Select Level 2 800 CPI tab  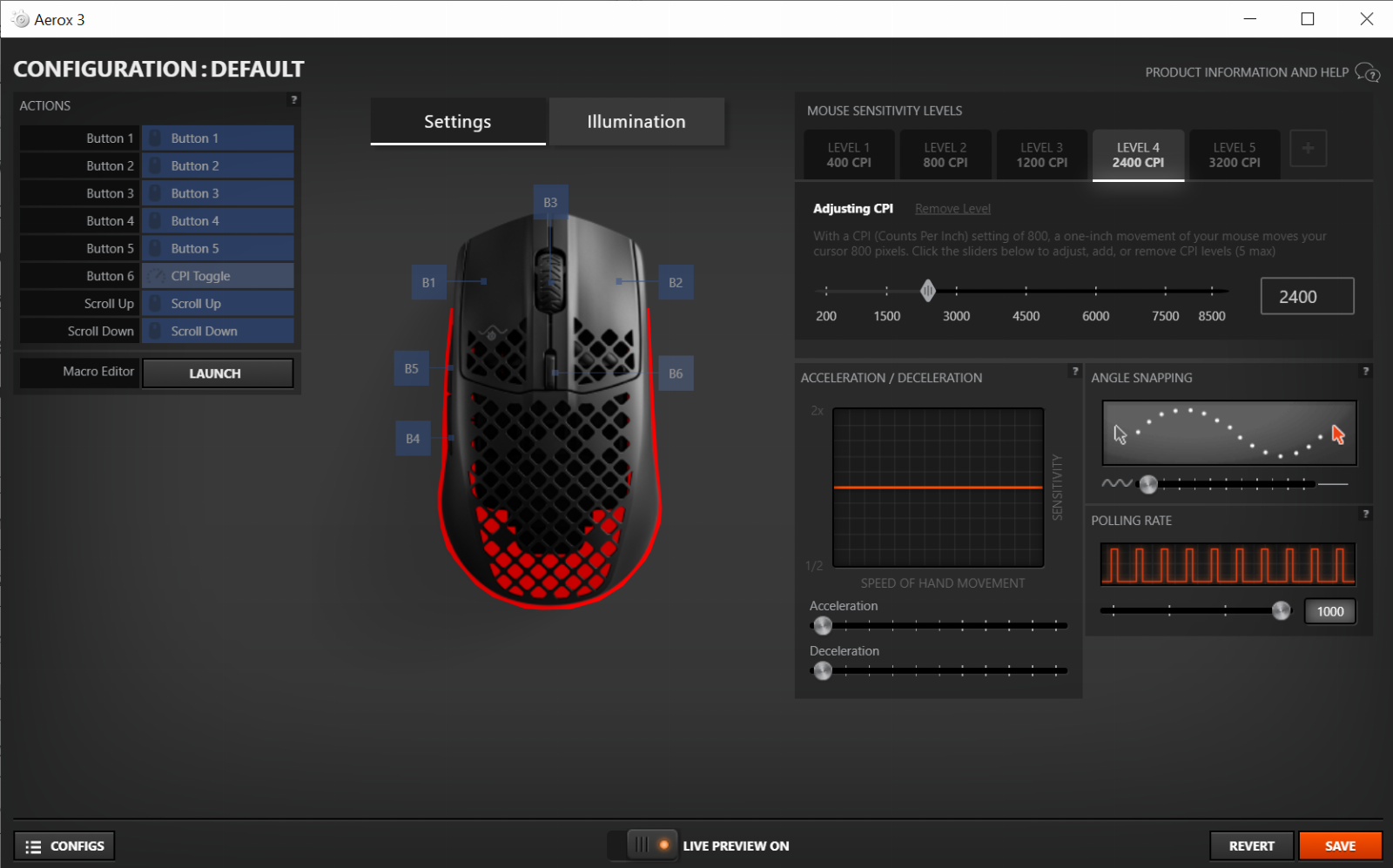[945, 155]
